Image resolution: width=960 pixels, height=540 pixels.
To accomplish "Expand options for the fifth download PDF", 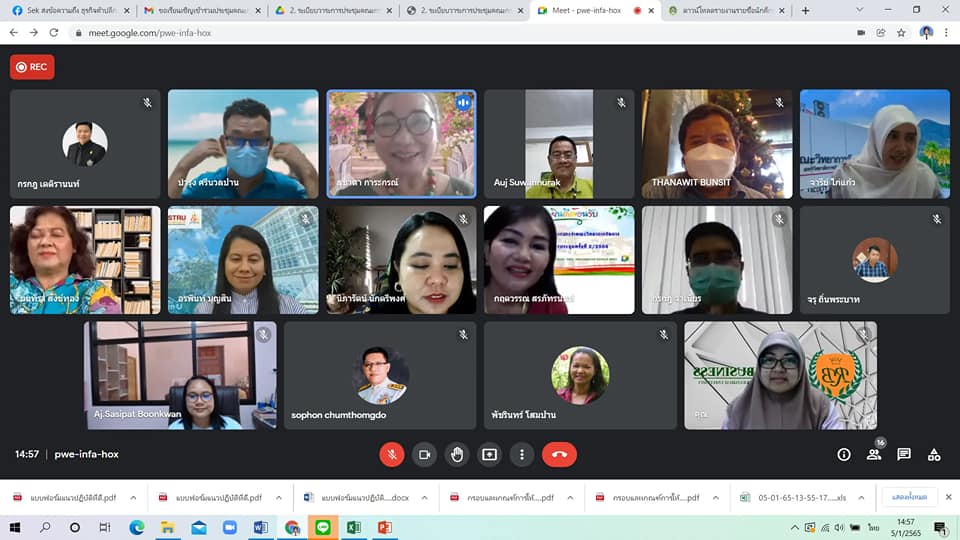I will click(715, 498).
